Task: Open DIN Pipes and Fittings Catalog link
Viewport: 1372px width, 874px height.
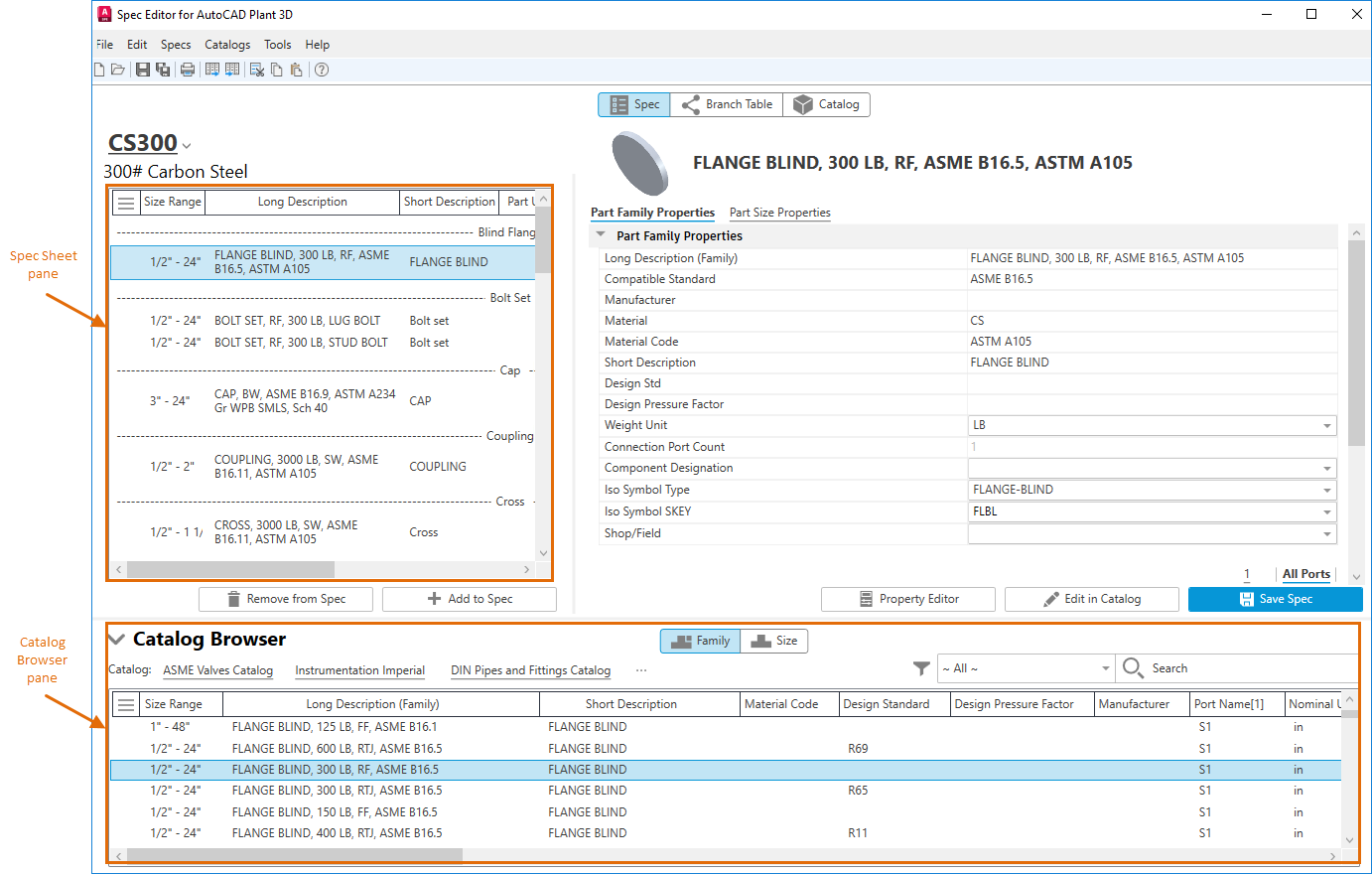Action: (531, 670)
